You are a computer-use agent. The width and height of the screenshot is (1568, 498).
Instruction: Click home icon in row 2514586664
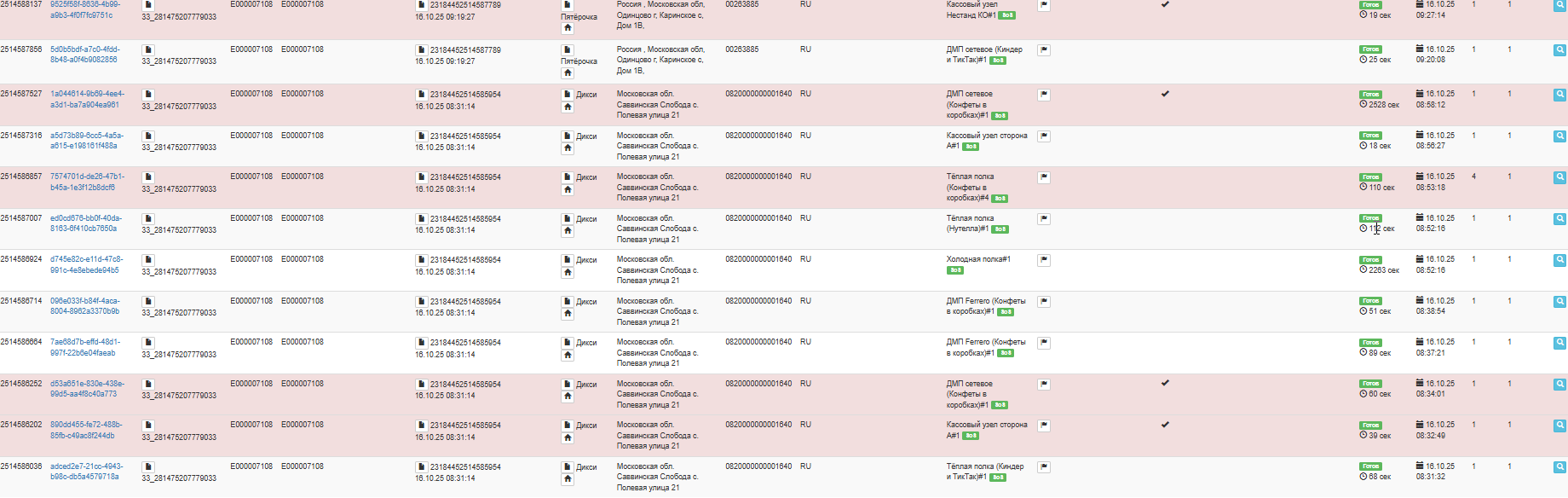(x=568, y=355)
